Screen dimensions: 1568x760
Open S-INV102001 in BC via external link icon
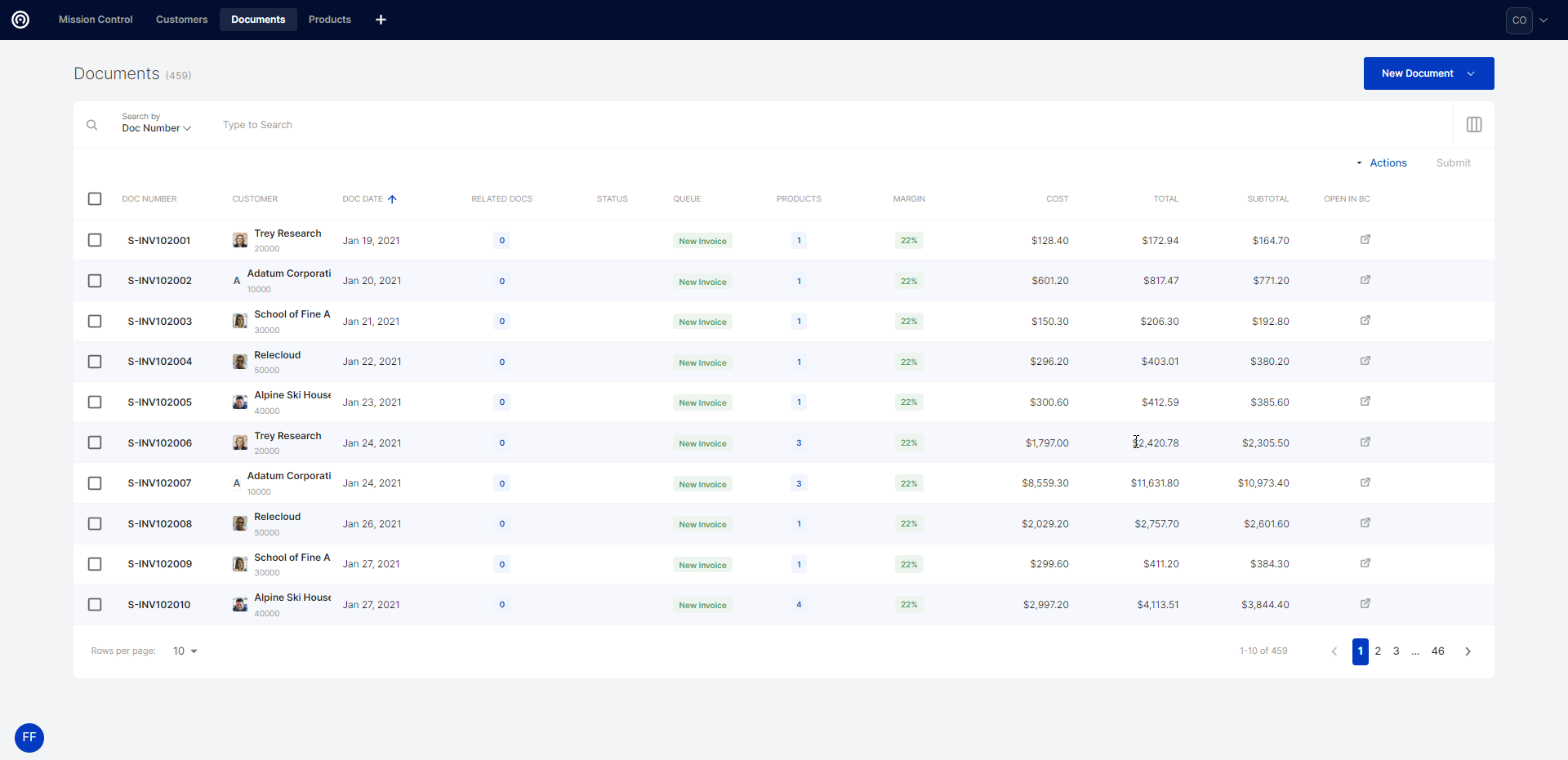pyautogui.click(x=1365, y=240)
